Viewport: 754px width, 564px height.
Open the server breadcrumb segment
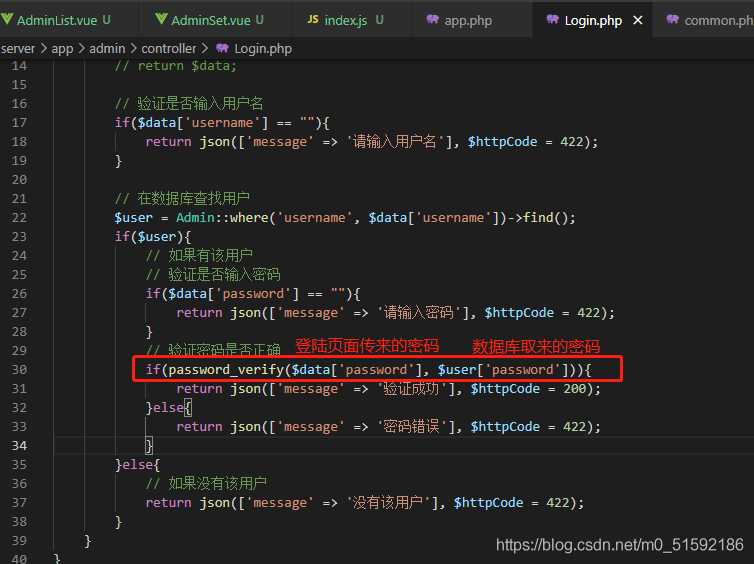tap(18, 49)
